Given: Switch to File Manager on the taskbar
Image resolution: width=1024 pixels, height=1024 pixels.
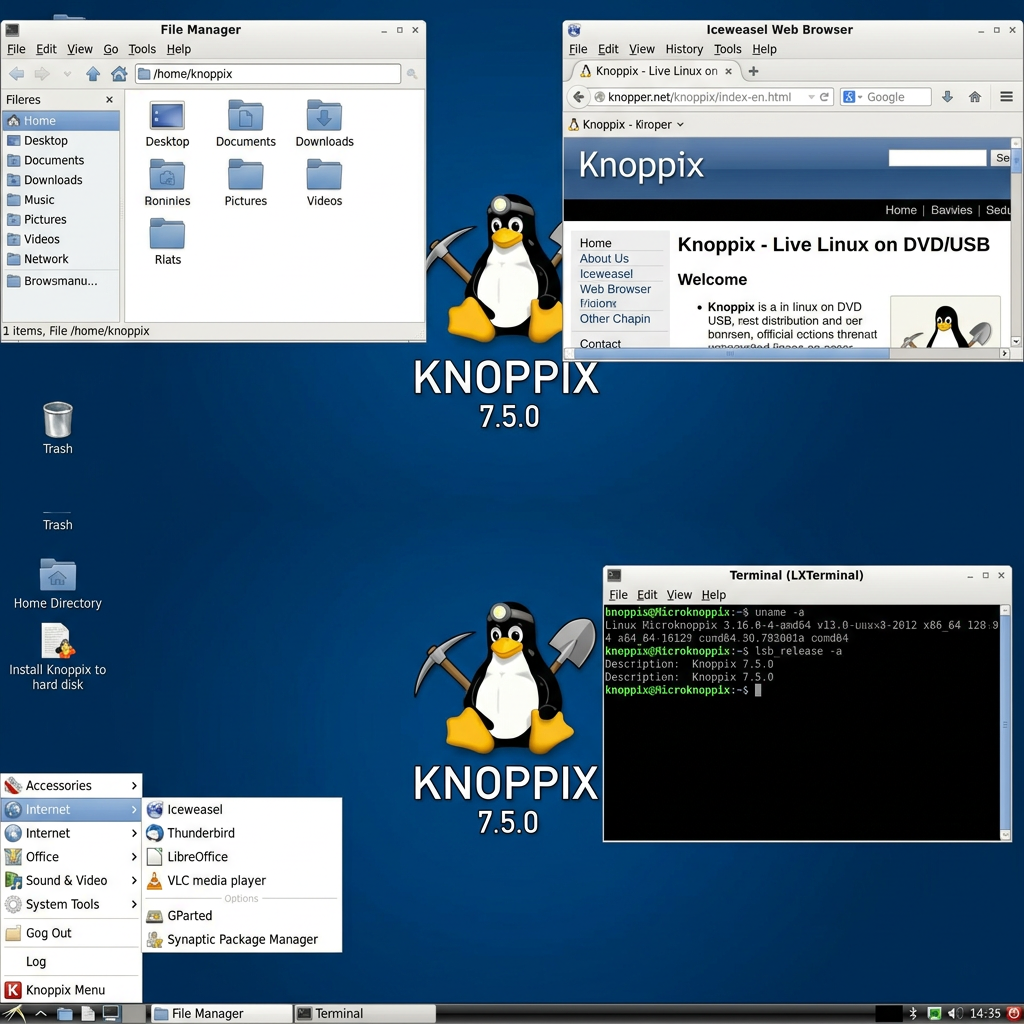Looking at the screenshot, I should click(x=221, y=1014).
